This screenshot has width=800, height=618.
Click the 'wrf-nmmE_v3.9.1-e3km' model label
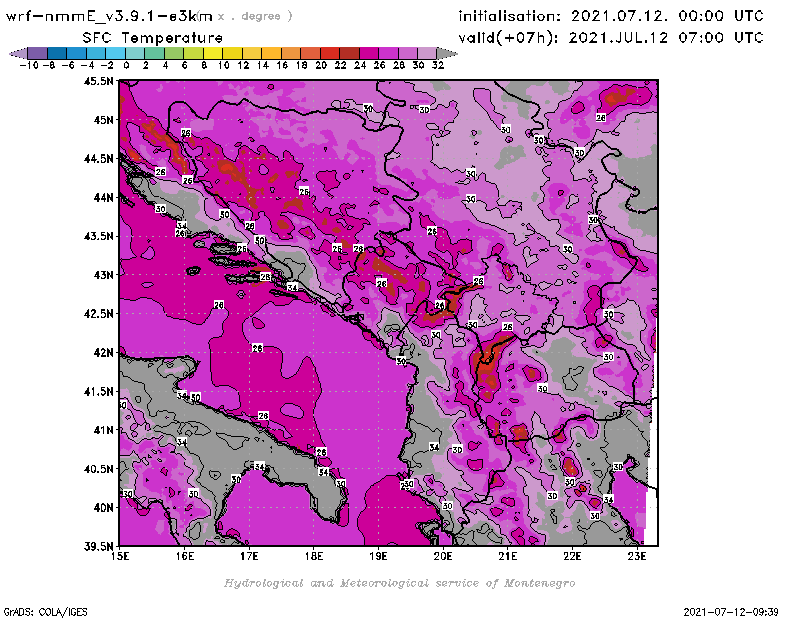[109, 16]
